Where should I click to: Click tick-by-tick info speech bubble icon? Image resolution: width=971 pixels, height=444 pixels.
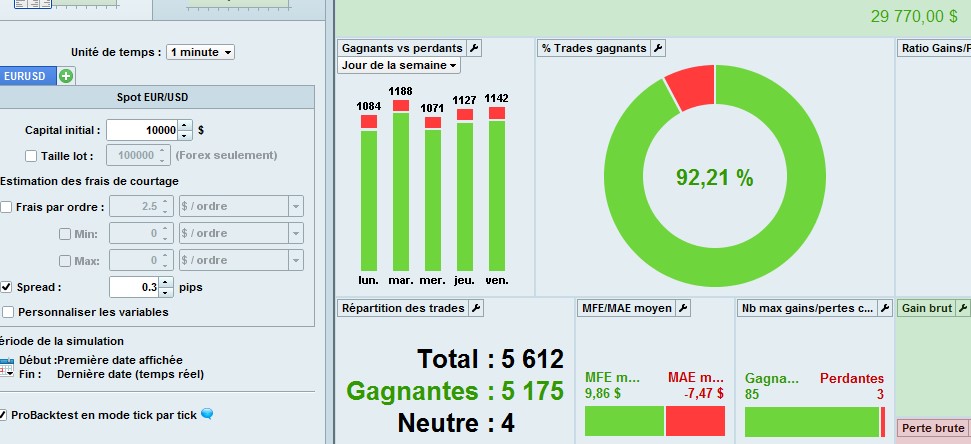tap(207, 414)
